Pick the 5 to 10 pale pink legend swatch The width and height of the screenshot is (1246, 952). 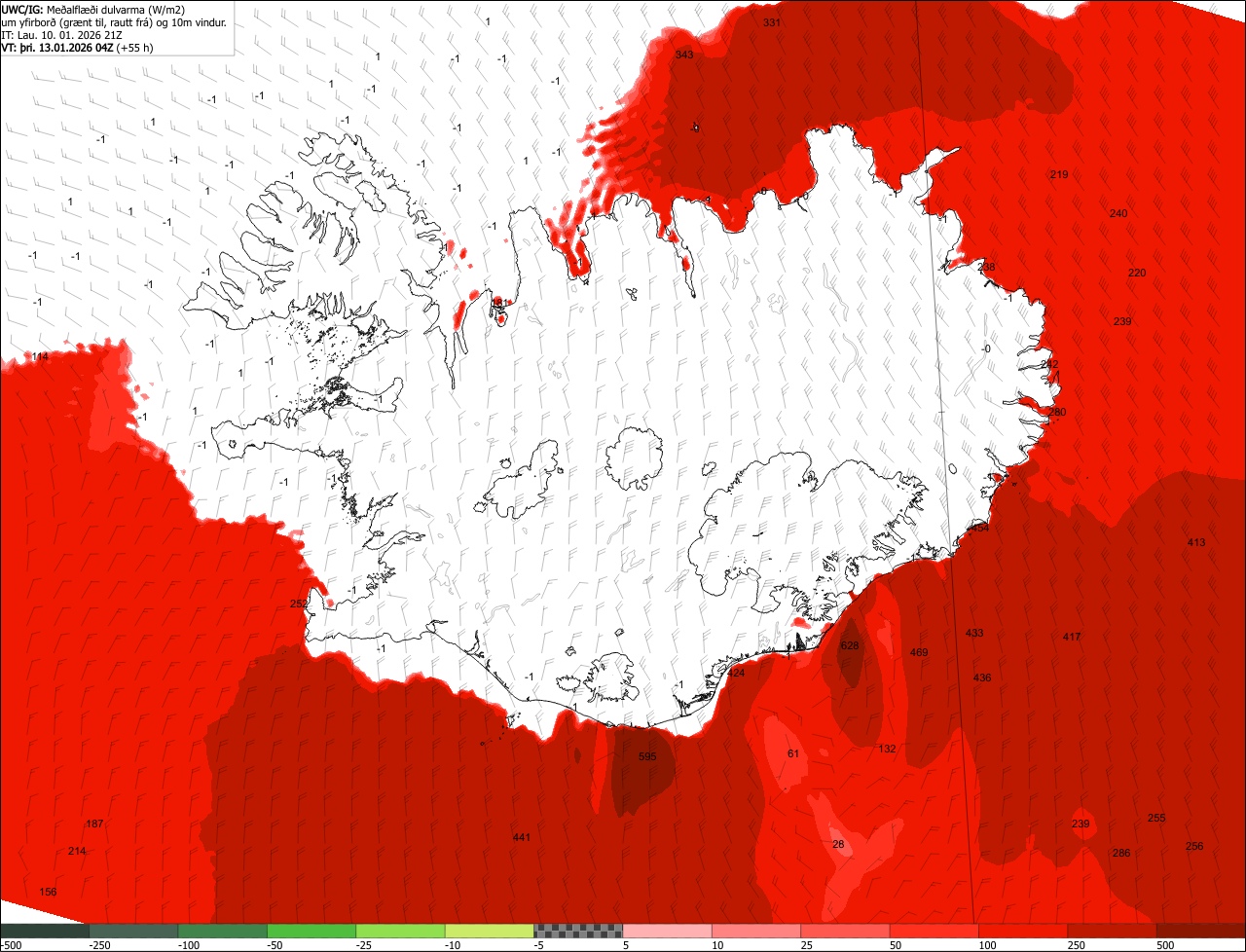point(668,931)
